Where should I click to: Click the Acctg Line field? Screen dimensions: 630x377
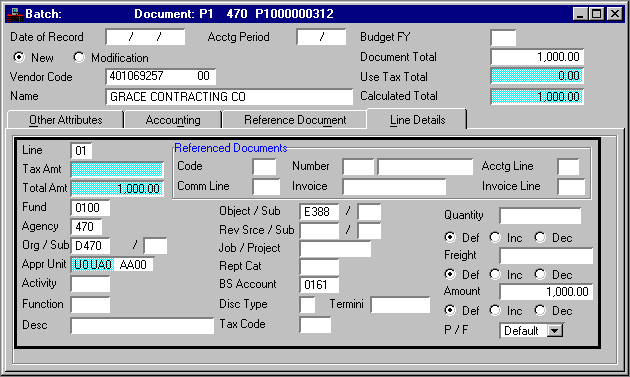point(568,166)
